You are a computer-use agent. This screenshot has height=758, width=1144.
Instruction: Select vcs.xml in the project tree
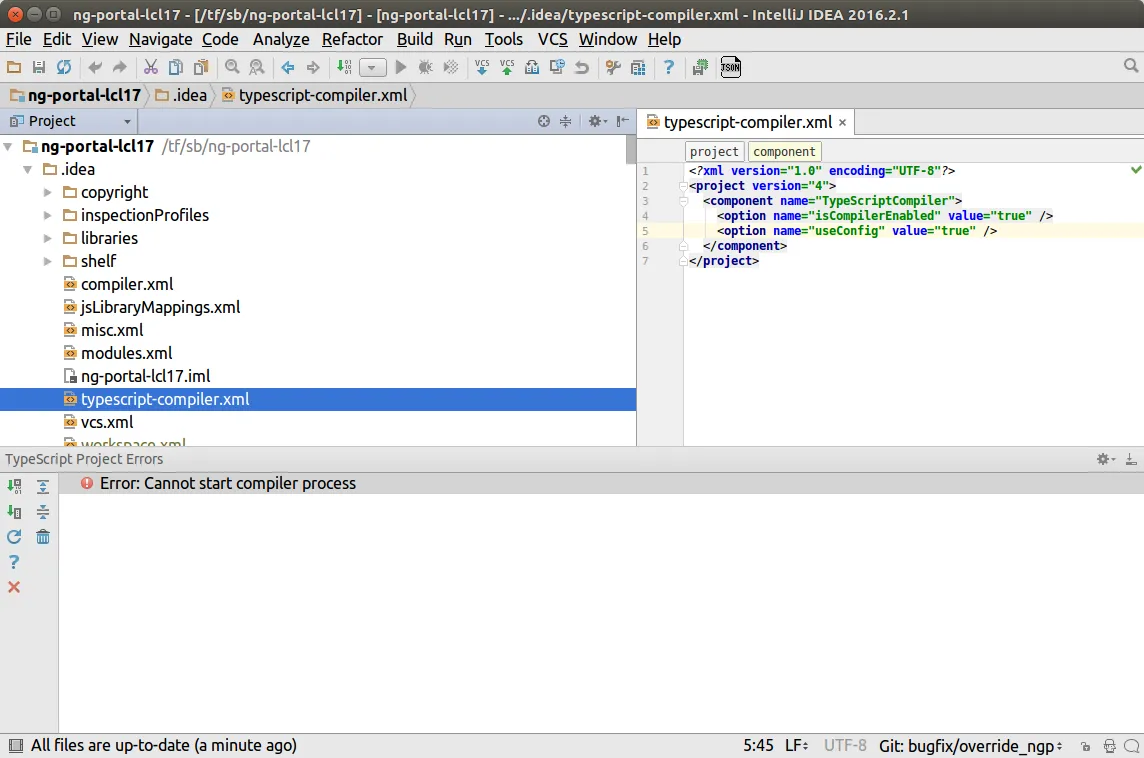point(107,422)
